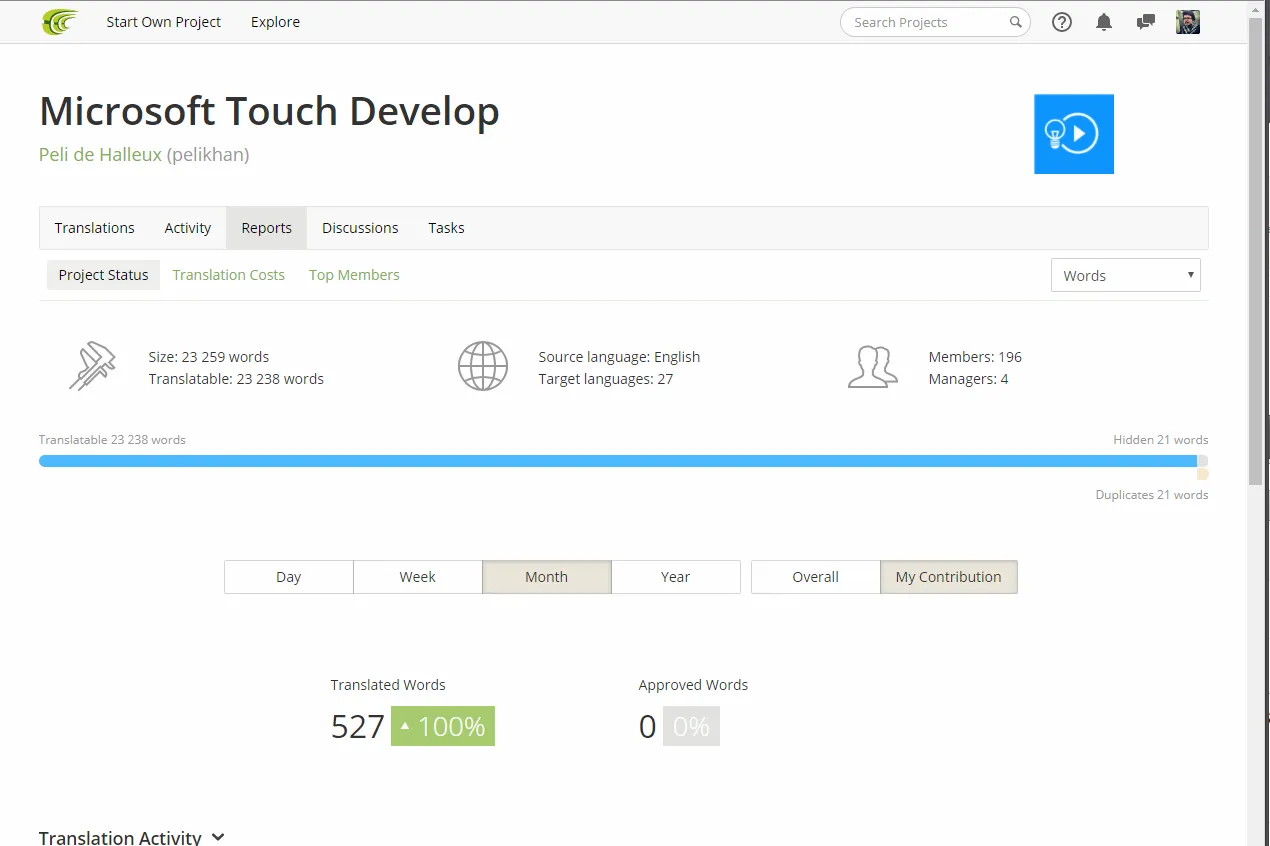Expand the Translation Activity section chevron
The image size is (1270, 846).
[x=218, y=838]
